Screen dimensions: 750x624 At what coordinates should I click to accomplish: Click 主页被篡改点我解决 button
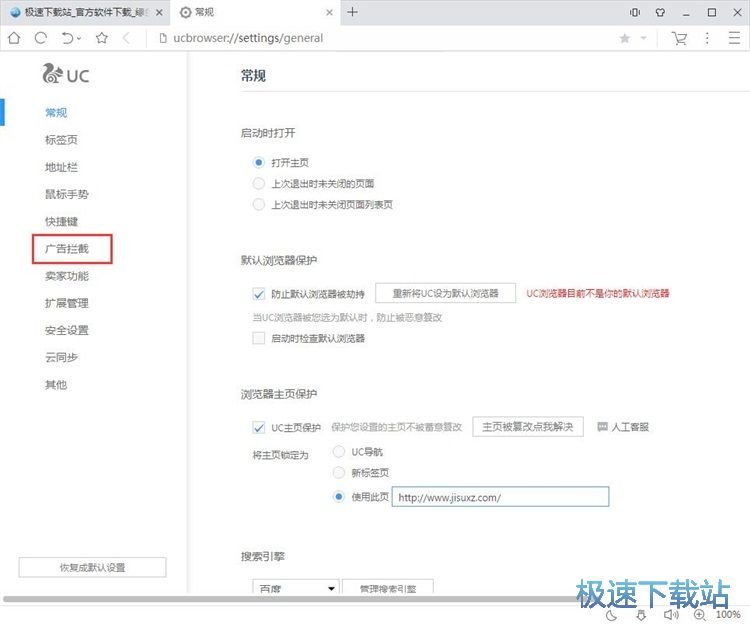[528, 427]
